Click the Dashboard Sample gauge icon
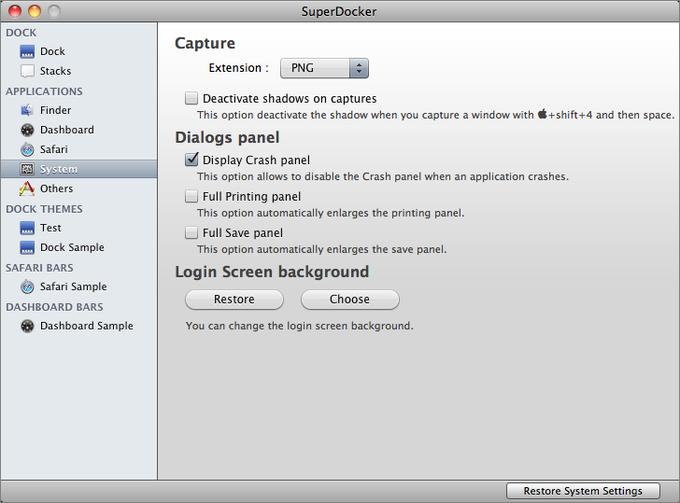This screenshot has height=503, width=680. click(27, 326)
